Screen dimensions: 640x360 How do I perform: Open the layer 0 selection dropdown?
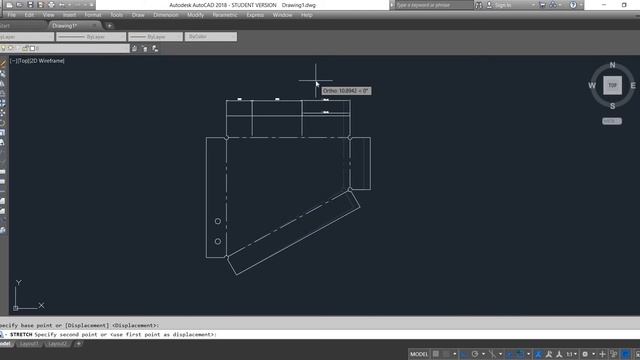(x=64, y=48)
